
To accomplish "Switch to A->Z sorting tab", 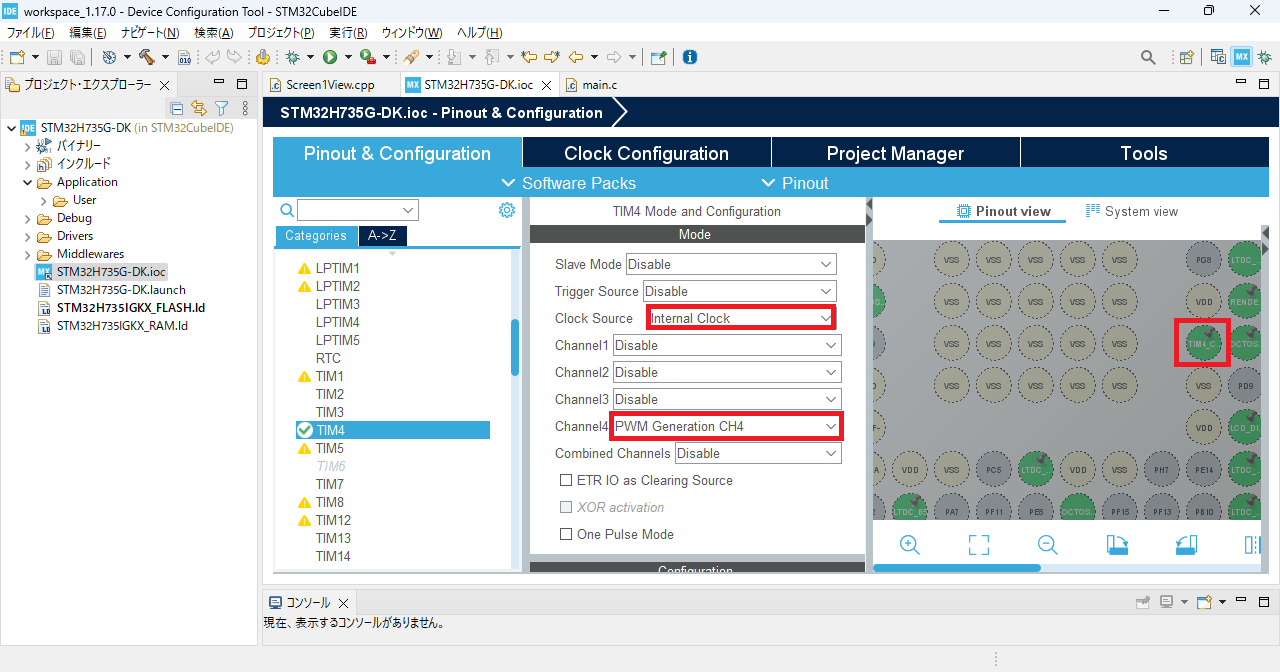I will click(x=382, y=236).
